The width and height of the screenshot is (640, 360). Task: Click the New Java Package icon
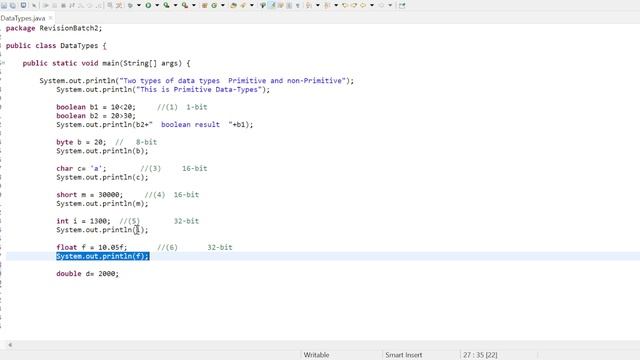(x=204, y=5)
